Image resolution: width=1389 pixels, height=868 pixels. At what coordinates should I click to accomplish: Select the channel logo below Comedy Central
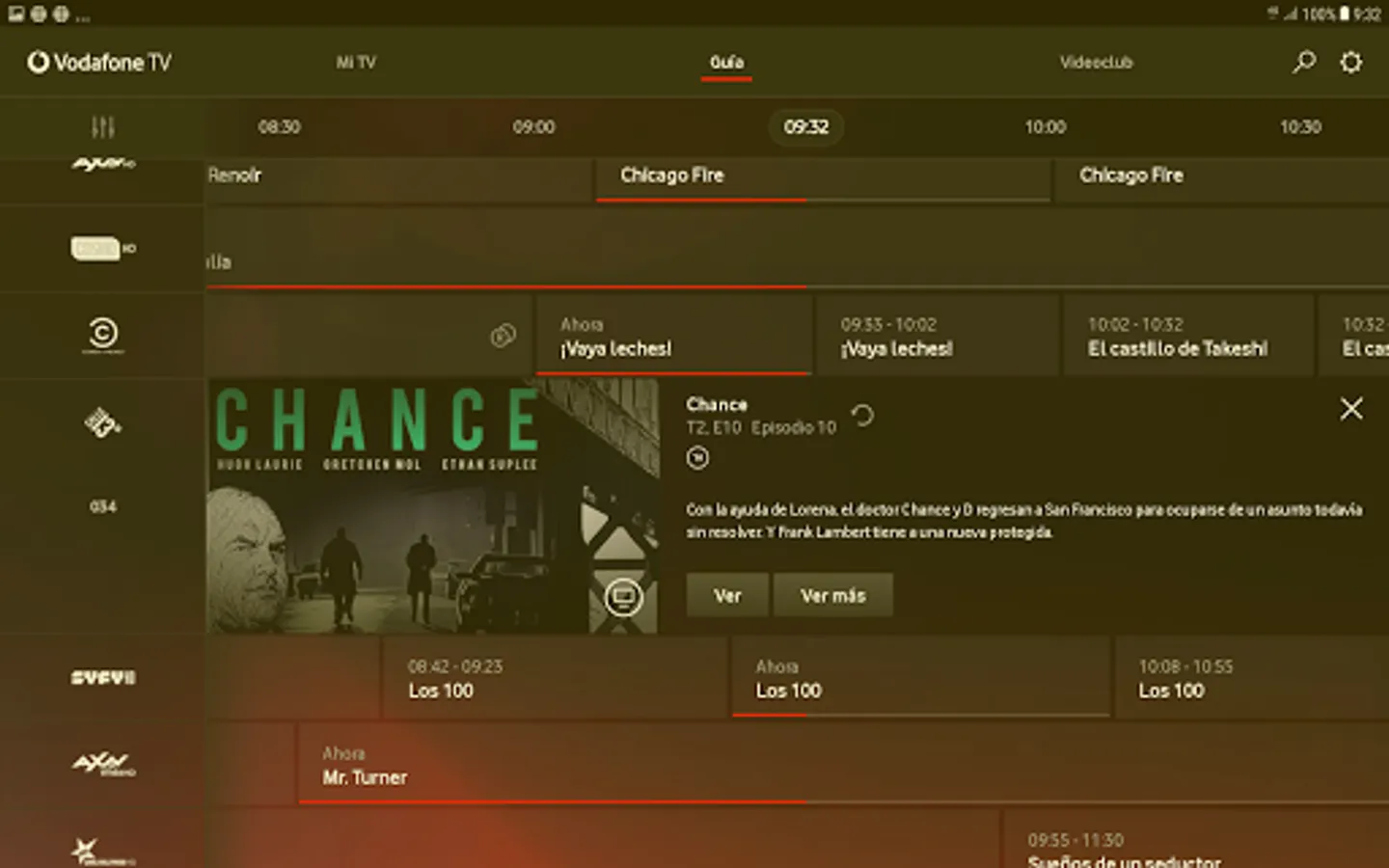tap(102, 422)
